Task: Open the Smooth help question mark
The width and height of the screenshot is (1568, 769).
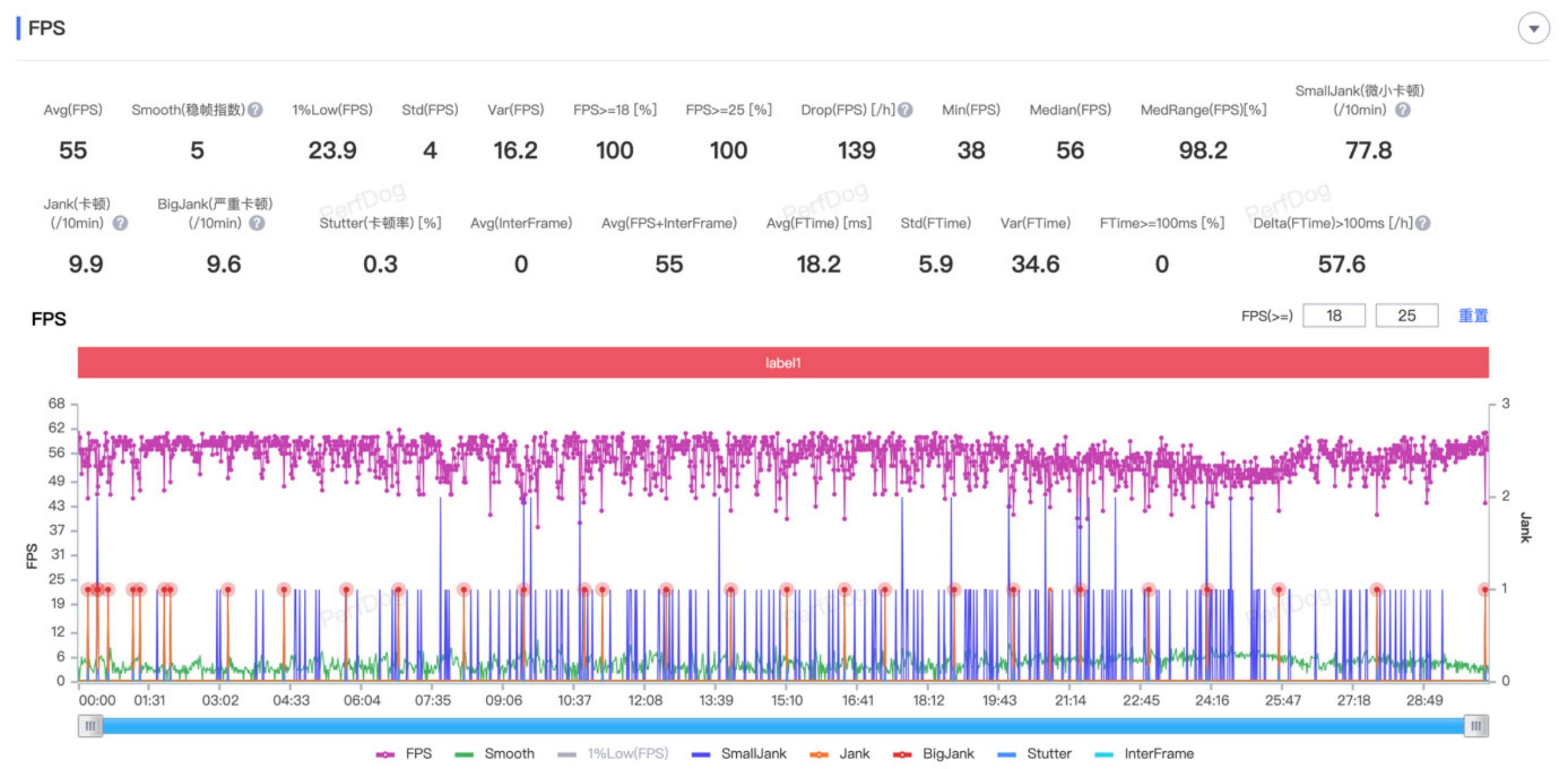Action: 255,110
